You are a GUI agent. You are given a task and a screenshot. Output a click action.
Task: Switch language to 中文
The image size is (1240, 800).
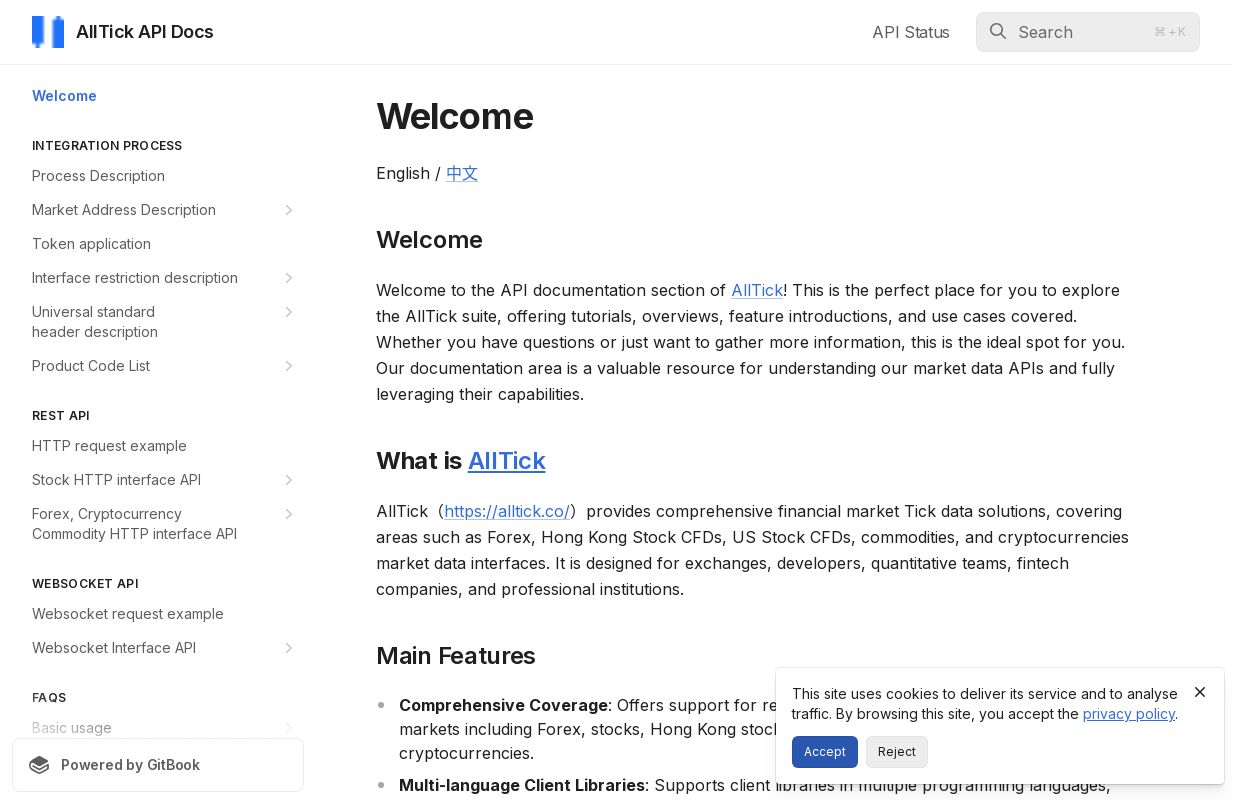coord(462,173)
